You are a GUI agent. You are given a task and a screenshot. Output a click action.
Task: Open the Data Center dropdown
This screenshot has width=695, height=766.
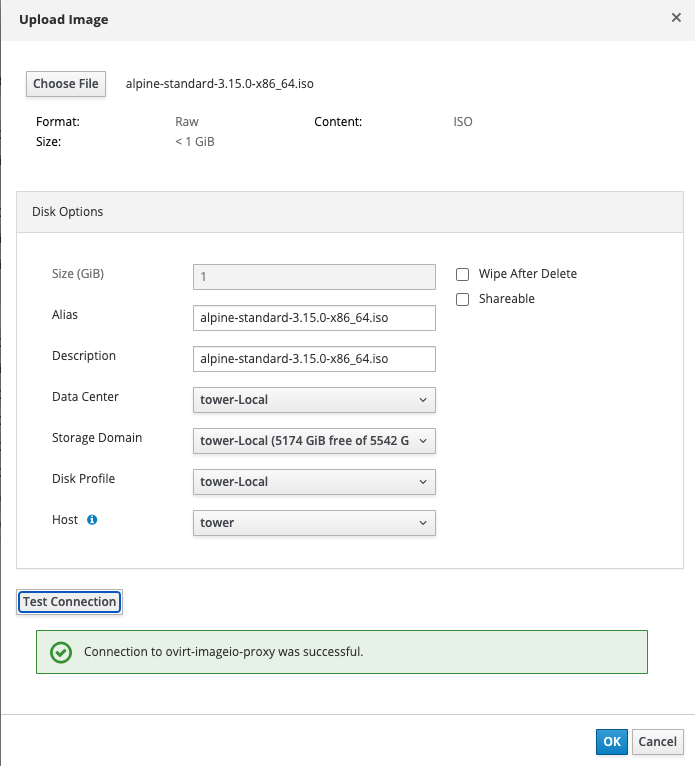pos(314,400)
